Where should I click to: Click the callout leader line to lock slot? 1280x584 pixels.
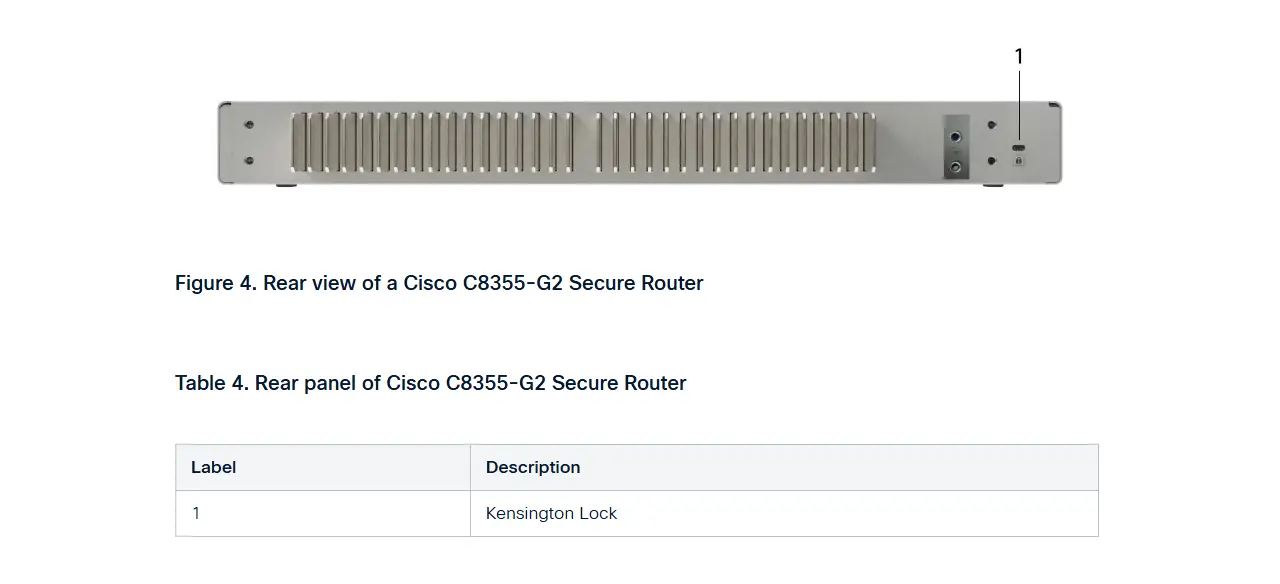click(1019, 105)
